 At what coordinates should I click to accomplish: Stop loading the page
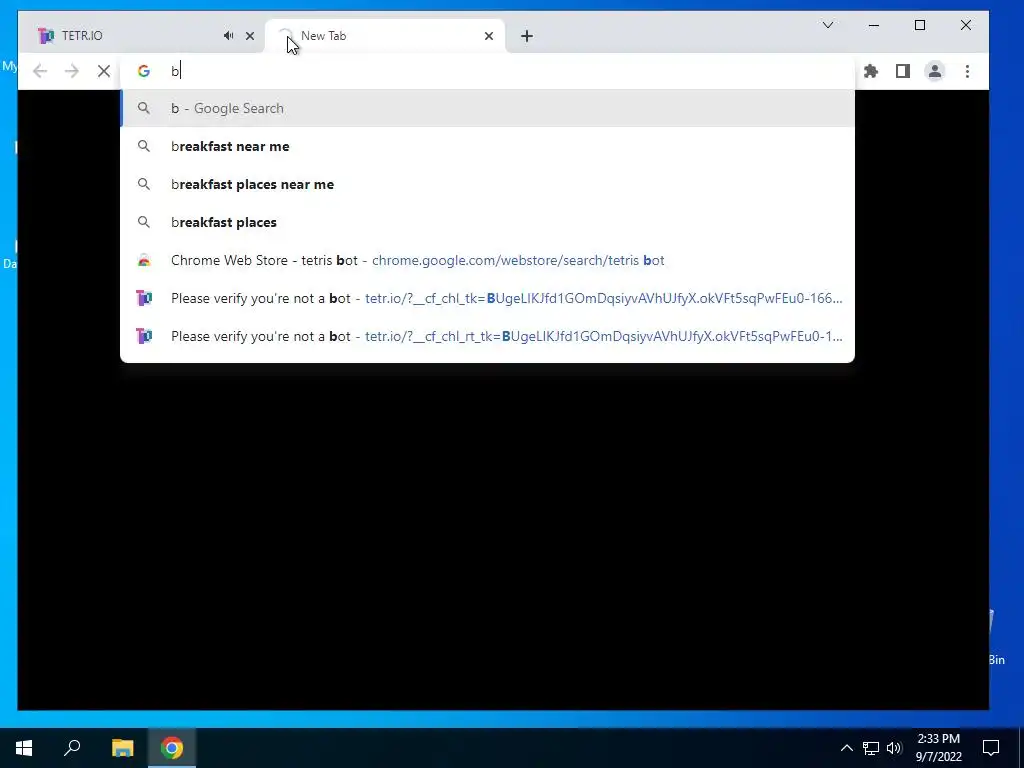[104, 71]
